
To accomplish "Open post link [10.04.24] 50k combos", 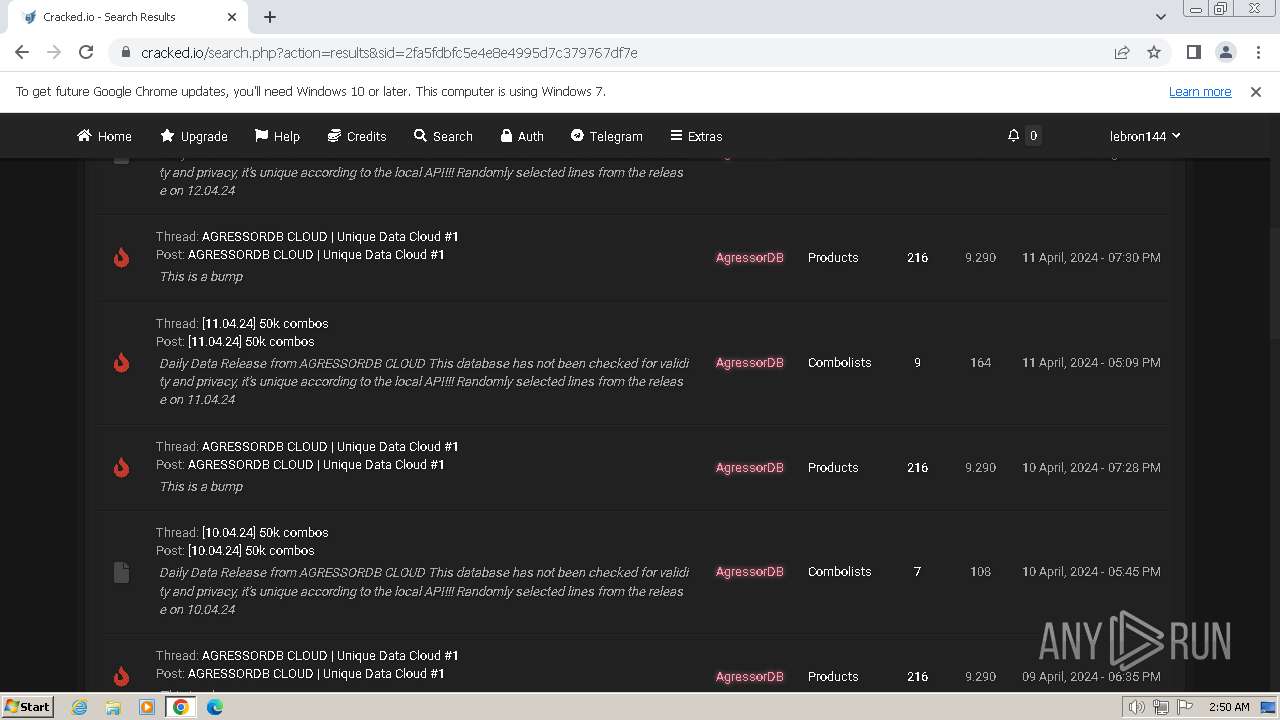I will [251, 551].
